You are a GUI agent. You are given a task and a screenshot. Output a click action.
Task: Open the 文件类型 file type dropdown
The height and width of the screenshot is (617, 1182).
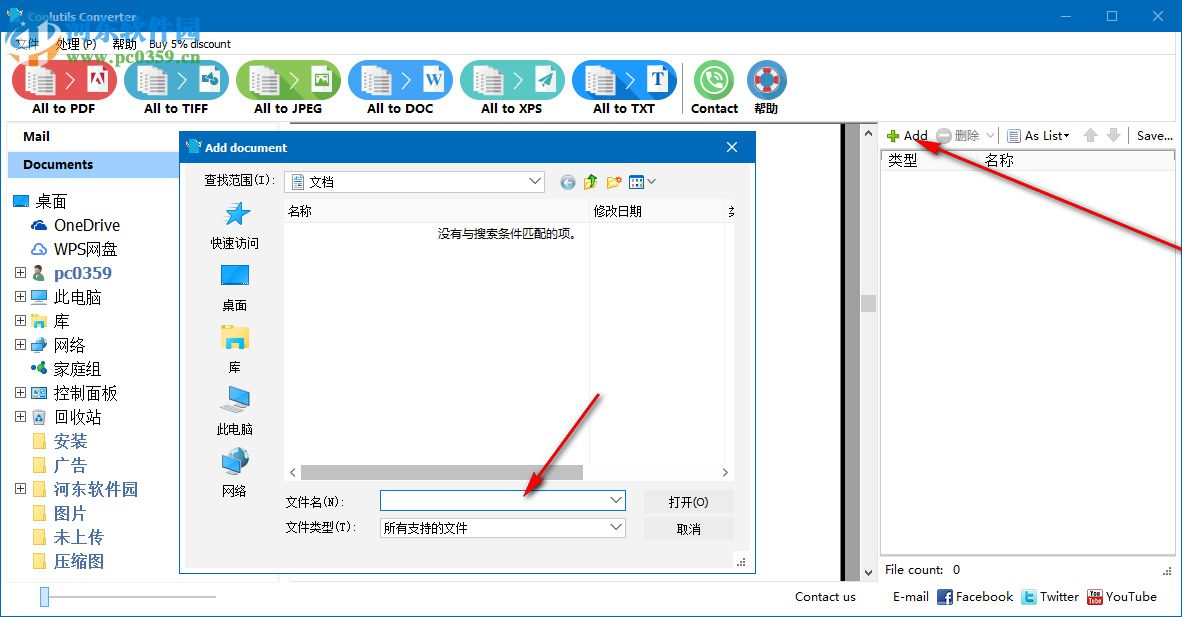[x=617, y=528]
